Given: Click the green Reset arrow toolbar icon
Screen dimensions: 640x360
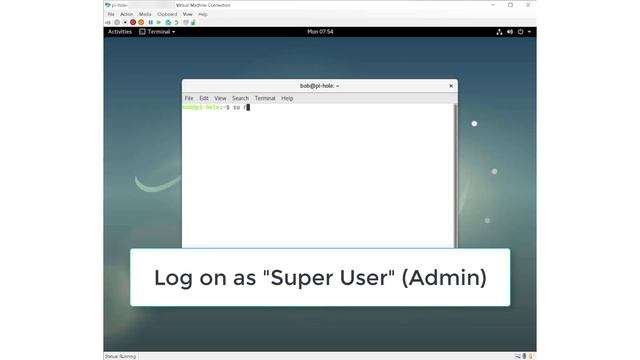Looking at the screenshot, I should tap(159, 22).
